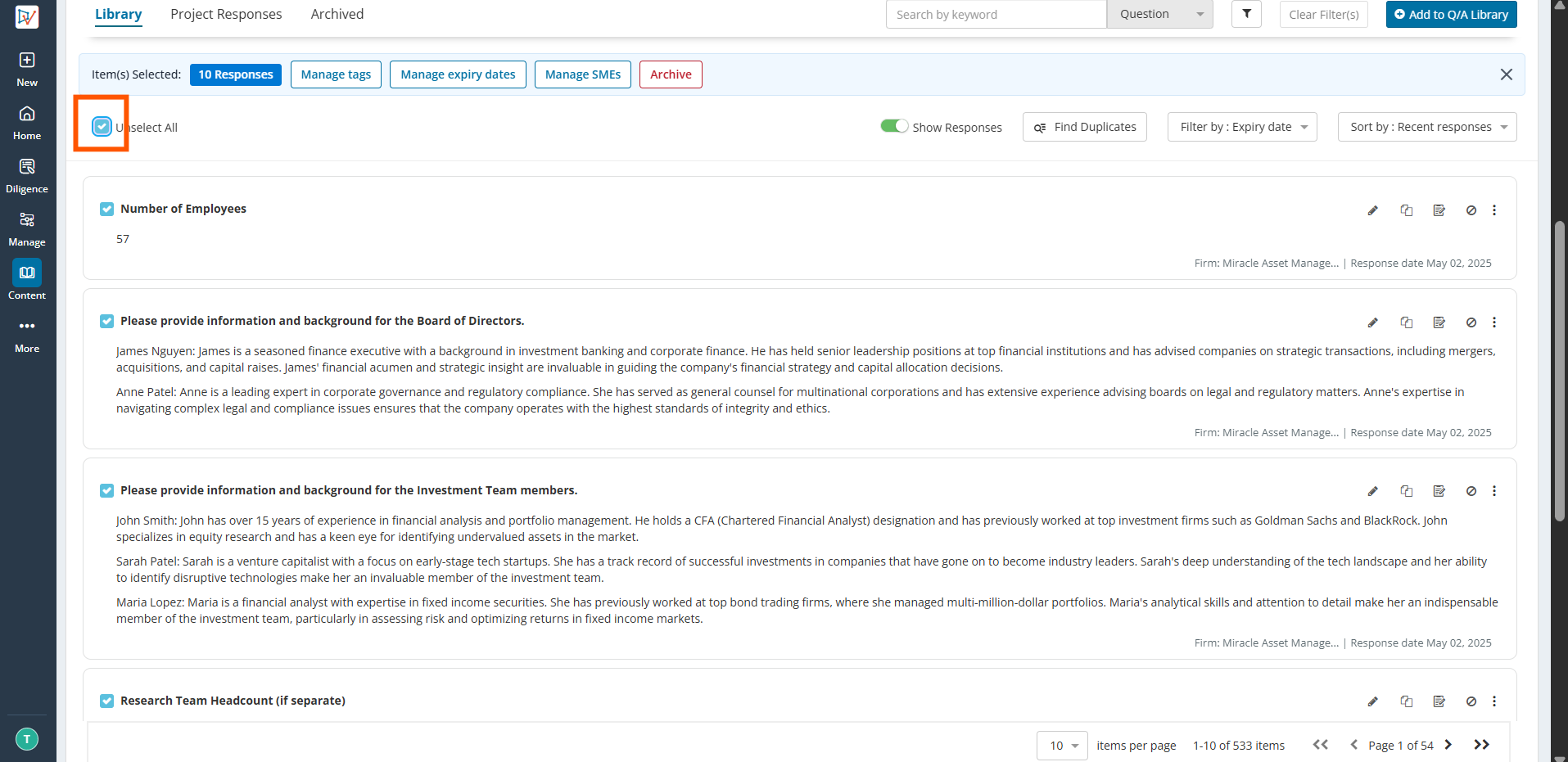Copy the Board of Directors response
Image resolution: width=1568 pixels, height=762 pixels.
tap(1407, 322)
